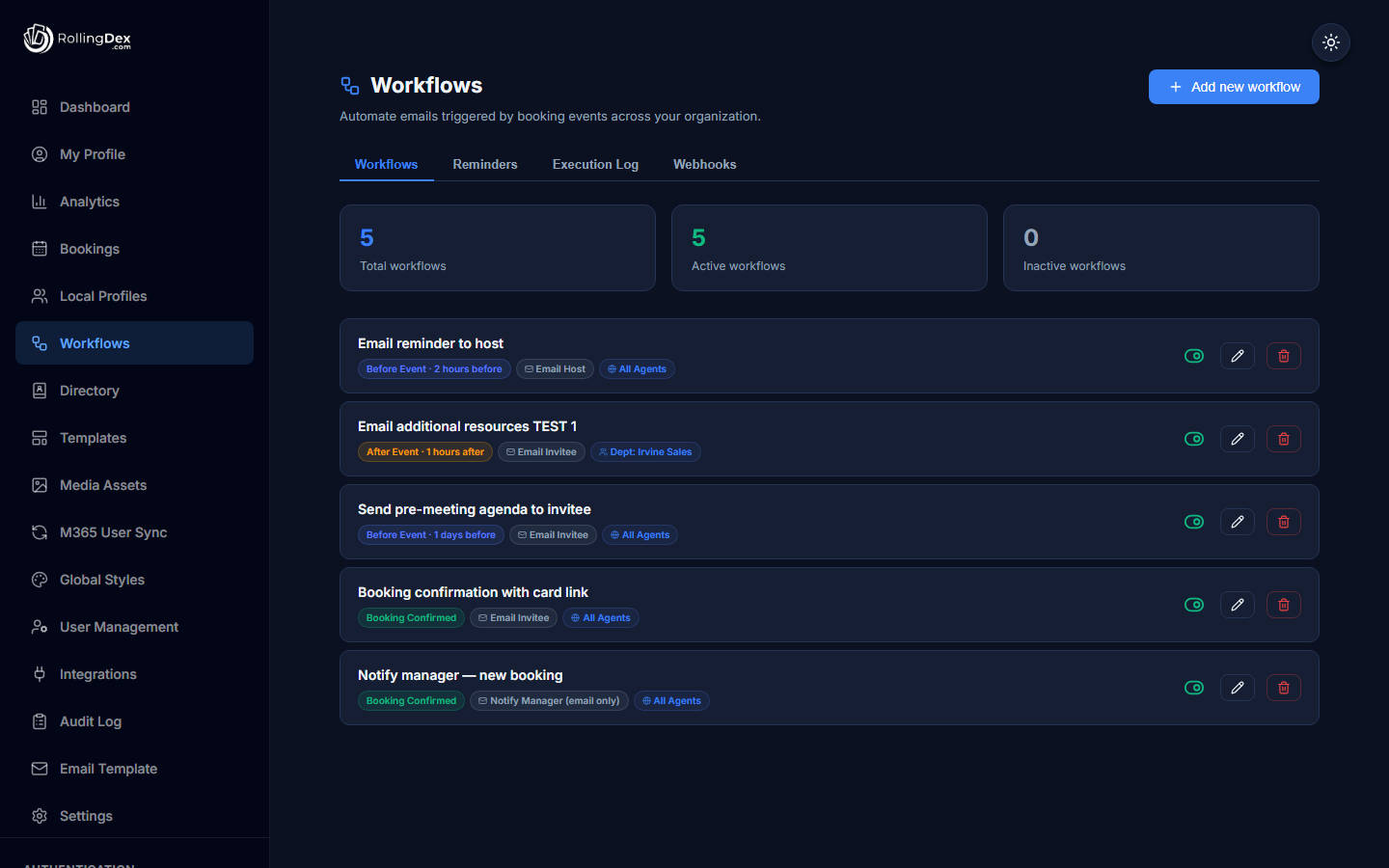Click the M365 User Sync refresh icon
The height and width of the screenshot is (868, 1389).
pyautogui.click(x=40, y=532)
